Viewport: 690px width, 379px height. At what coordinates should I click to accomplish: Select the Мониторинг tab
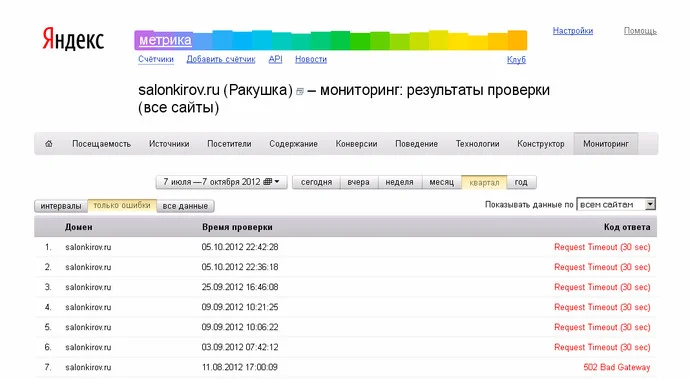pyautogui.click(x=606, y=144)
